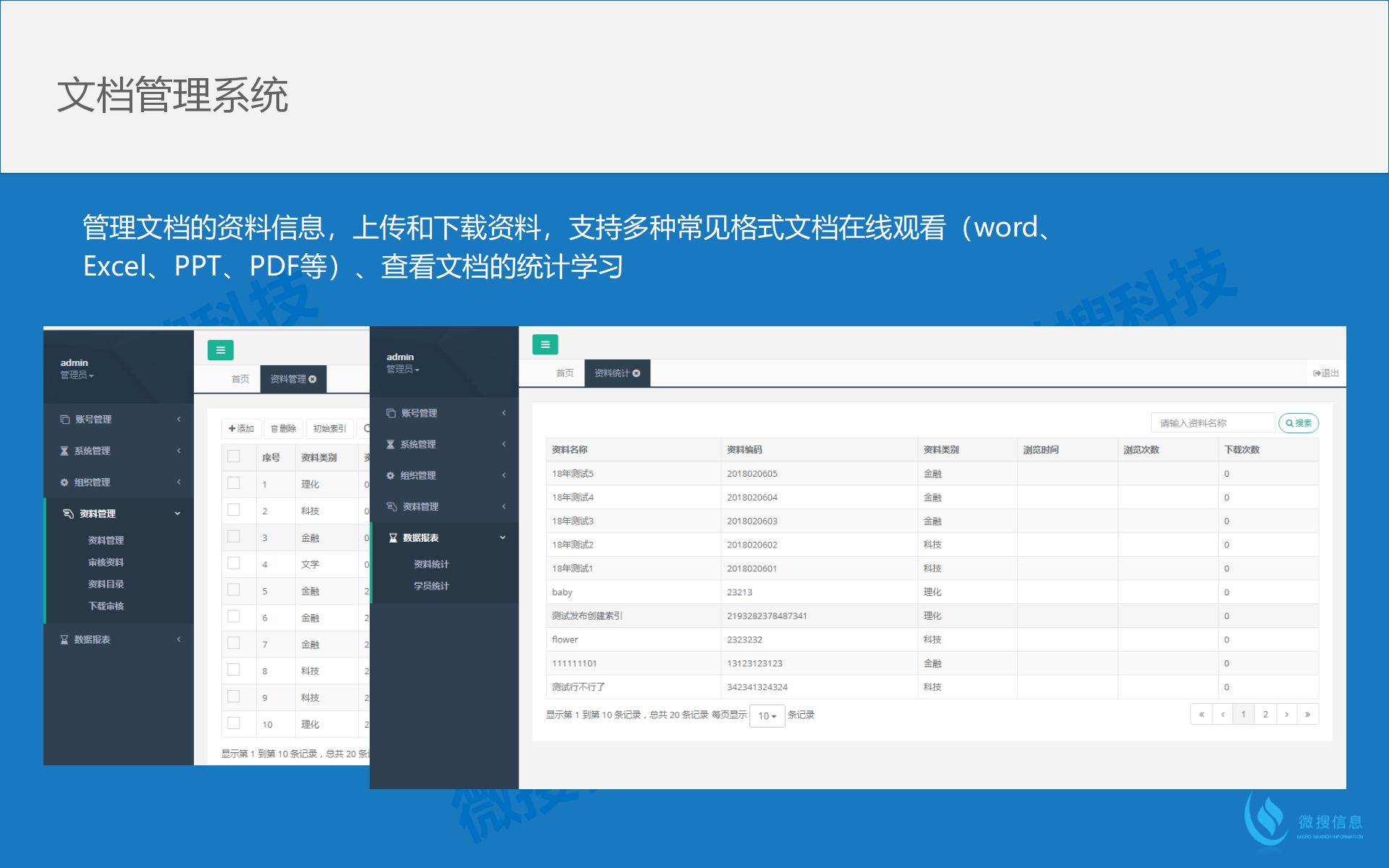The height and width of the screenshot is (868, 1389).
Task: Check the checkbox for row 1 理化
Action: 234,484
